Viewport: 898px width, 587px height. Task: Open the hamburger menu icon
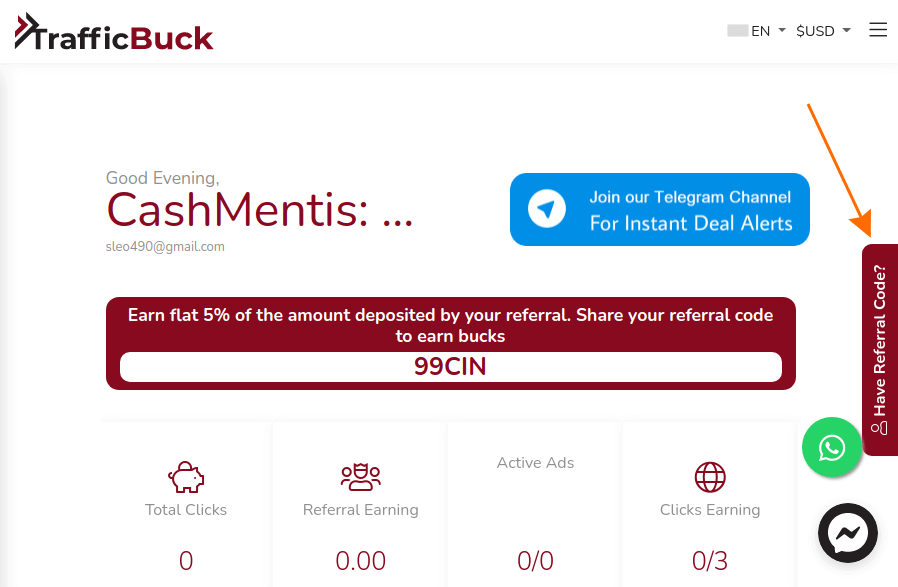pos(877,30)
